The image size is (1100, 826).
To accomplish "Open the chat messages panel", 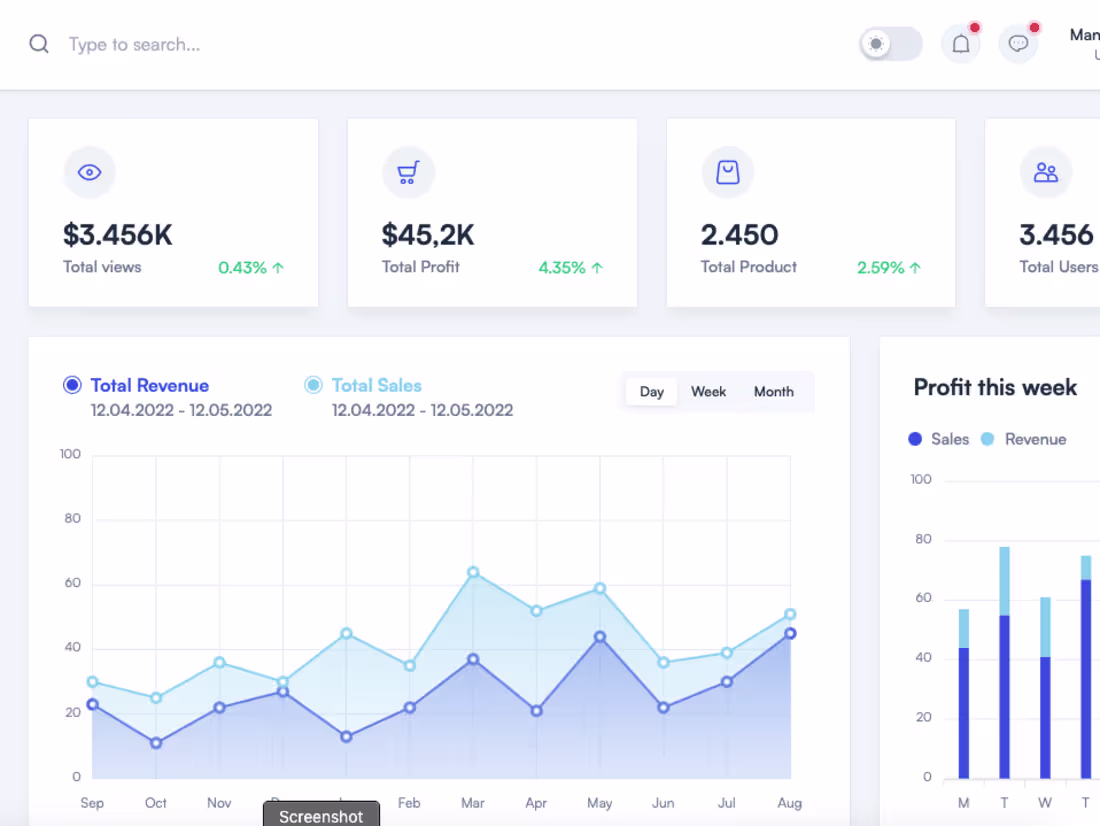I will pos(1019,44).
